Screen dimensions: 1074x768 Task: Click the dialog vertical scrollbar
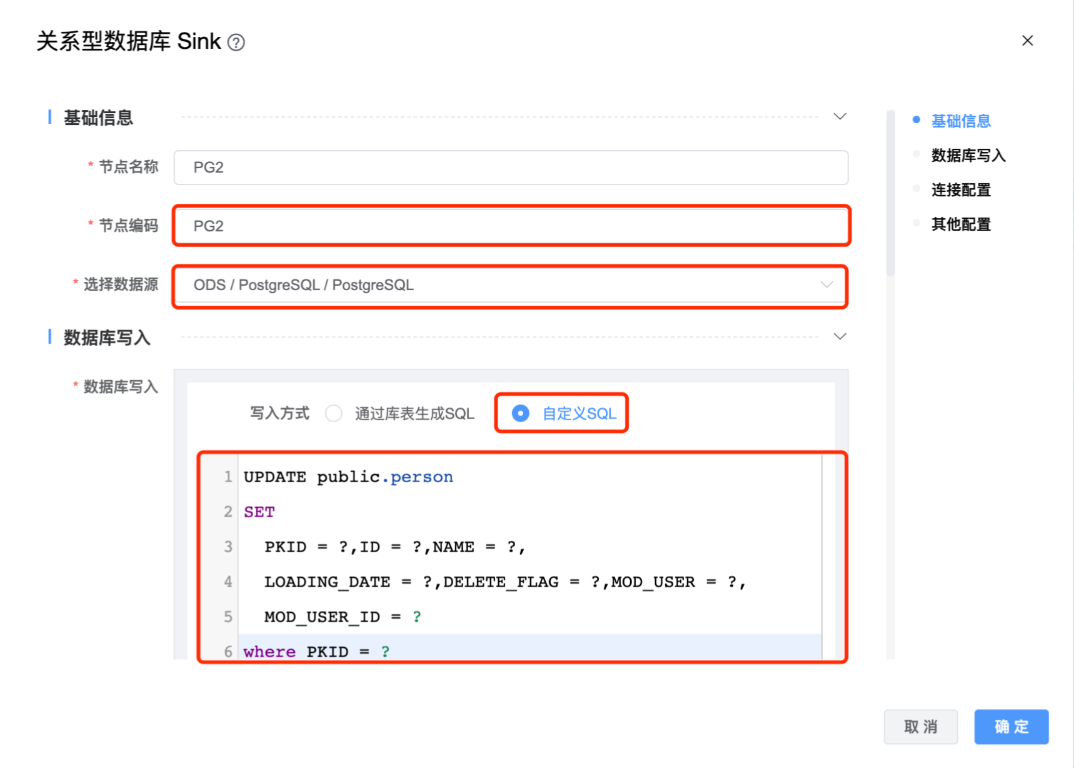[890, 192]
